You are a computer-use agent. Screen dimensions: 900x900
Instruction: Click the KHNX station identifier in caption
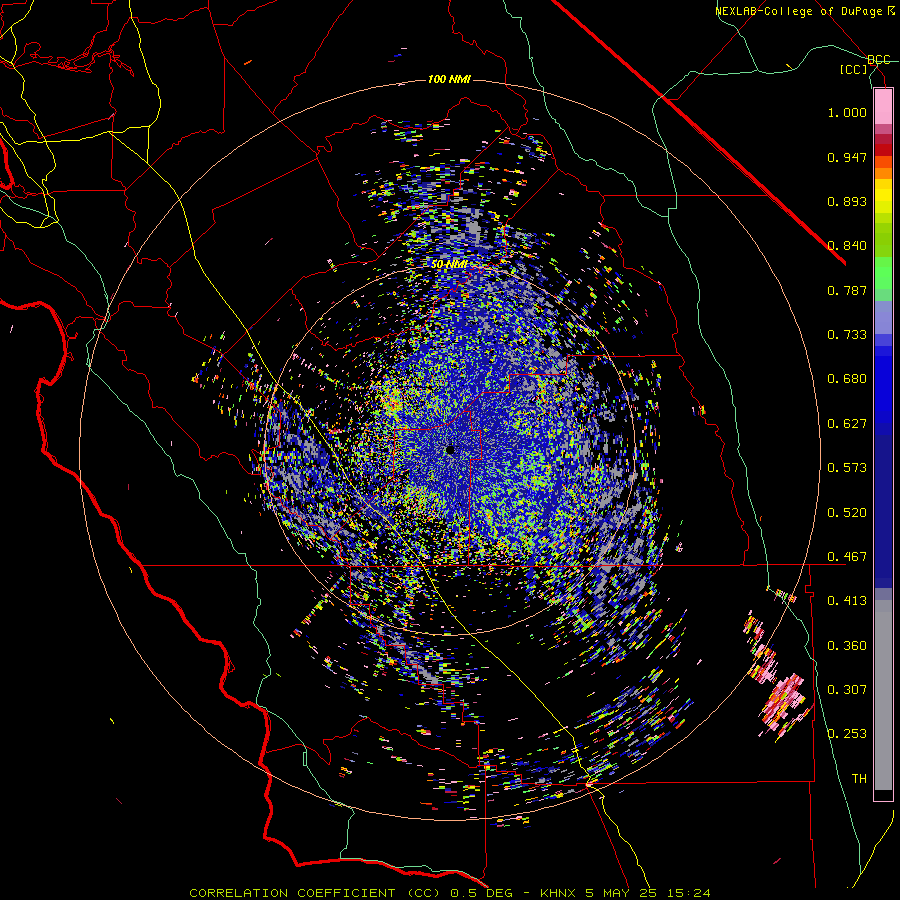point(558,893)
